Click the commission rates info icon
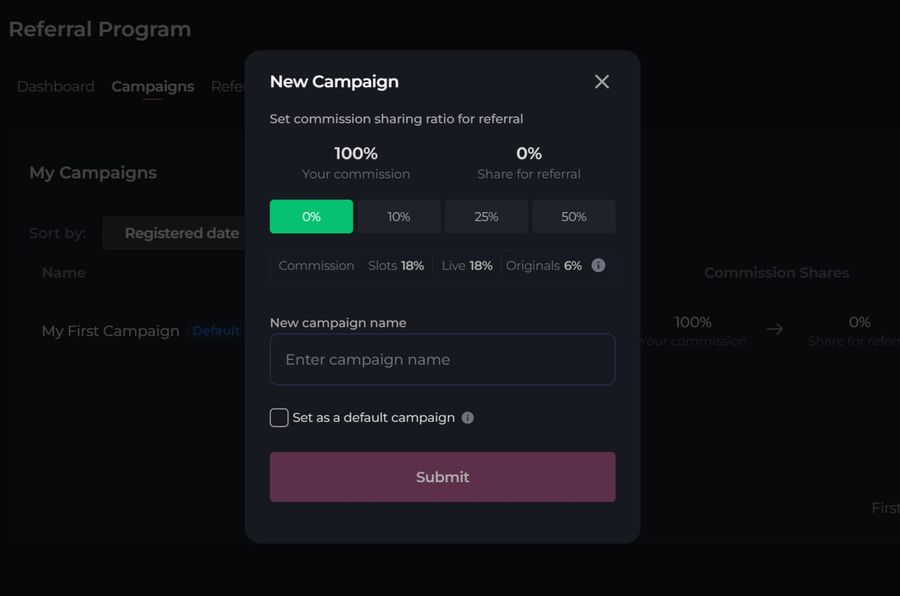The width and height of the screenshot is (900, 596). (598, 265)
